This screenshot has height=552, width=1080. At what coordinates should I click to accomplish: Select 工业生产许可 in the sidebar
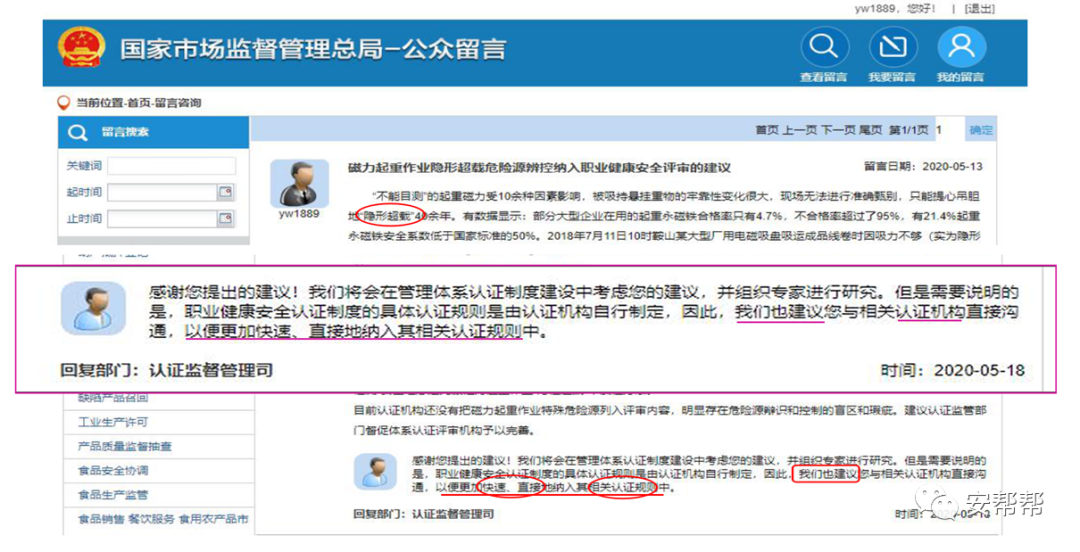113,422
